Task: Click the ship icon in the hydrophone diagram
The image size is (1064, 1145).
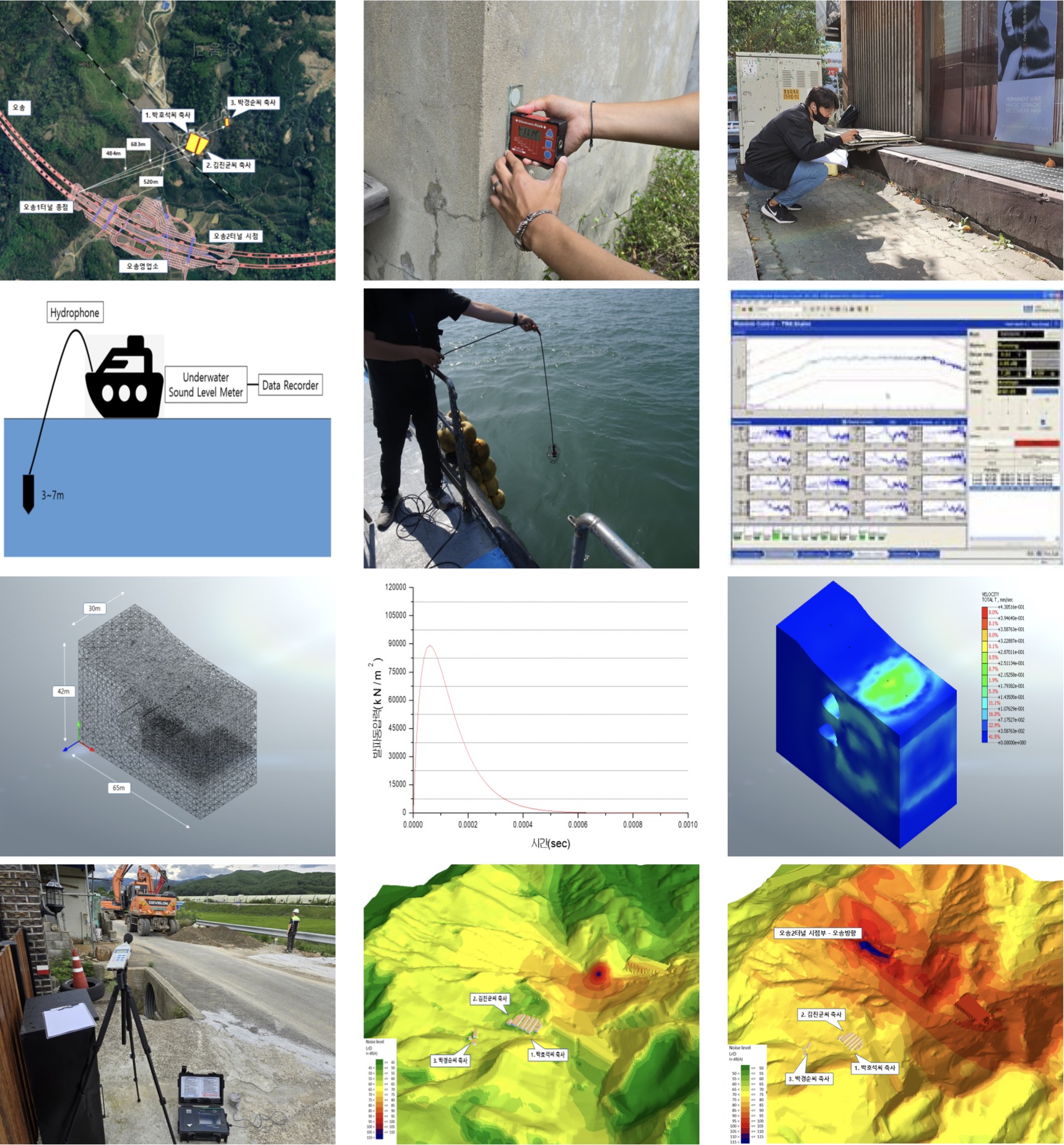Action: coord(124,378)
